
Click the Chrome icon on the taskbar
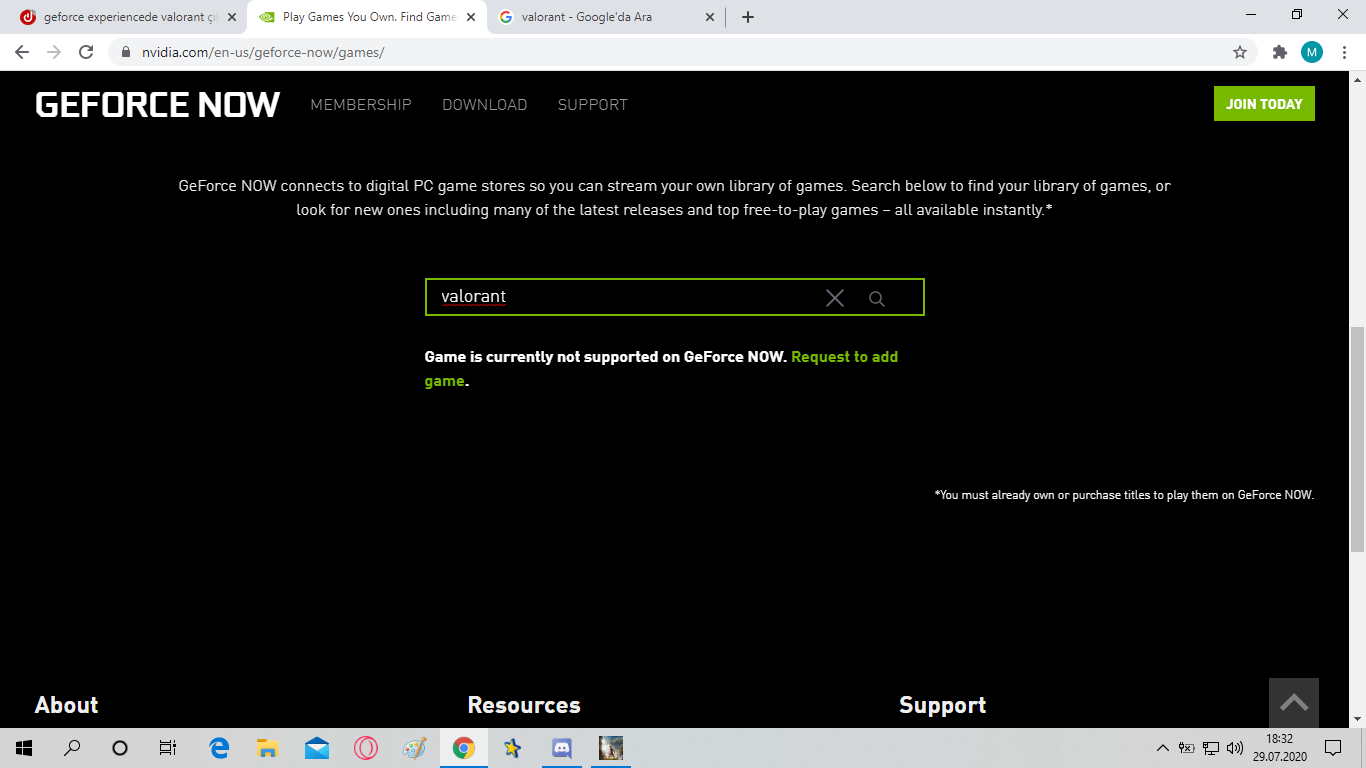tap(463, 748)
